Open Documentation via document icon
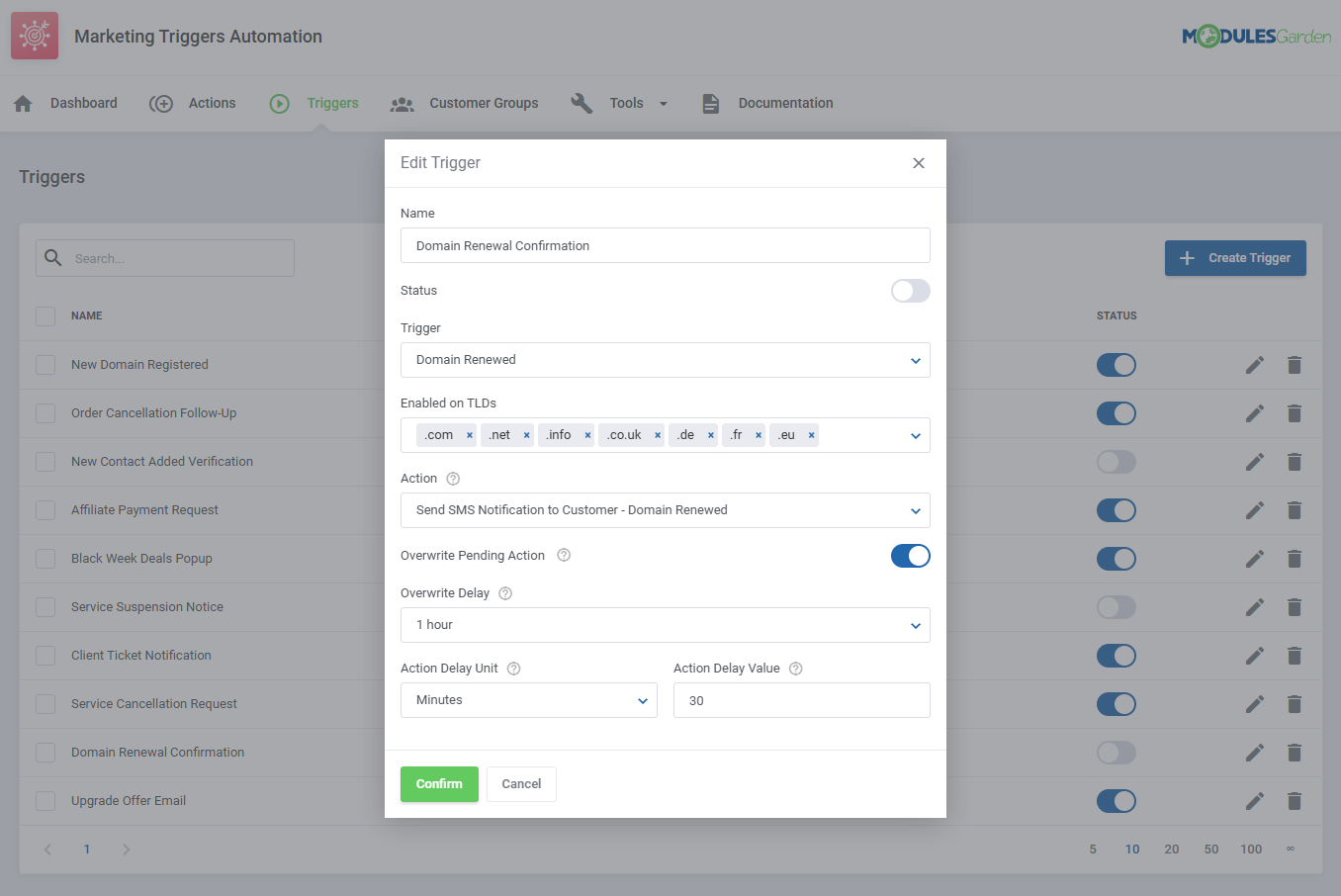 point(710,102)
